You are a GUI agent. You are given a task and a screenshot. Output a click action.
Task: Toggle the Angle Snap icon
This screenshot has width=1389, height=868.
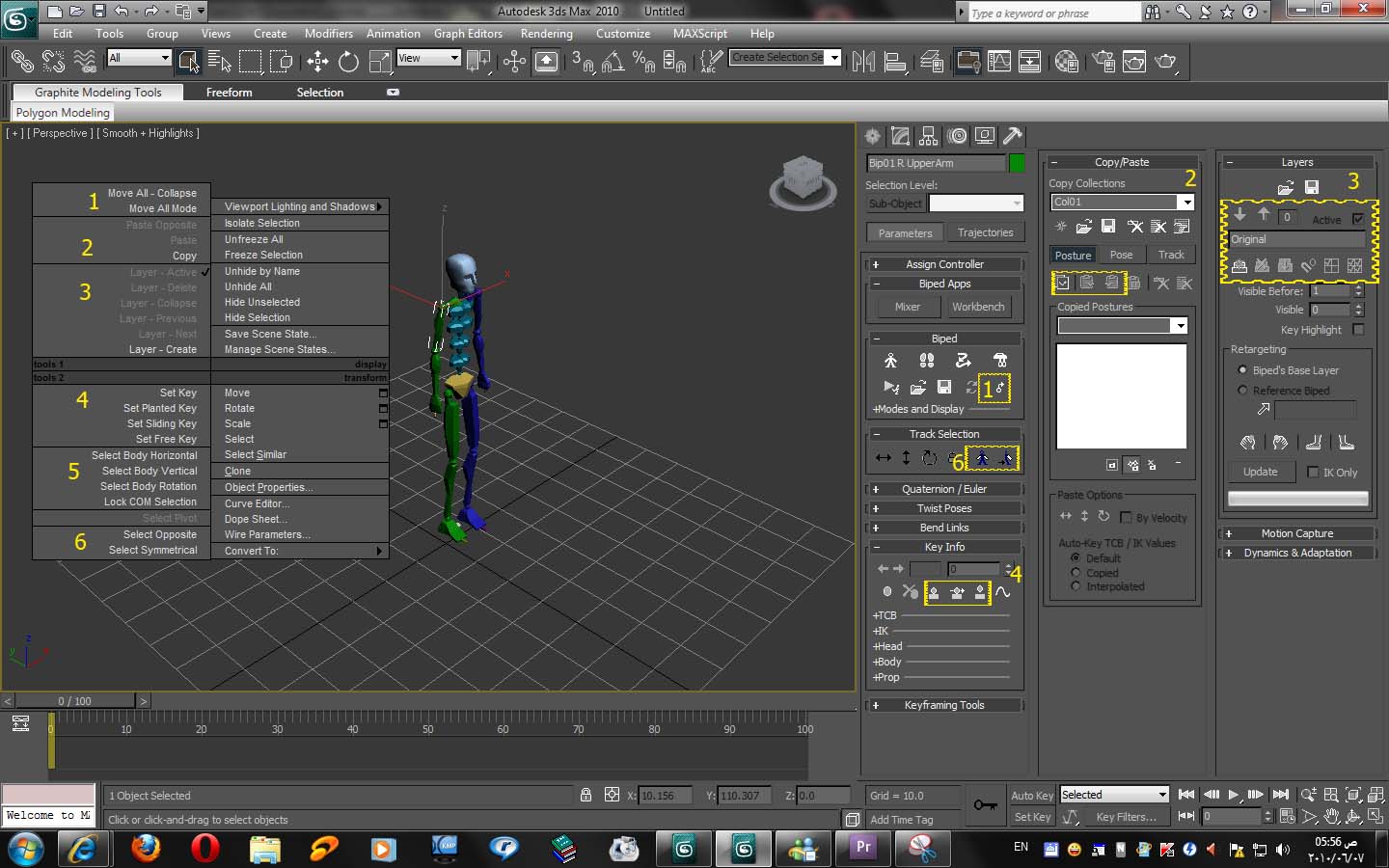click(x=613, y=62)
